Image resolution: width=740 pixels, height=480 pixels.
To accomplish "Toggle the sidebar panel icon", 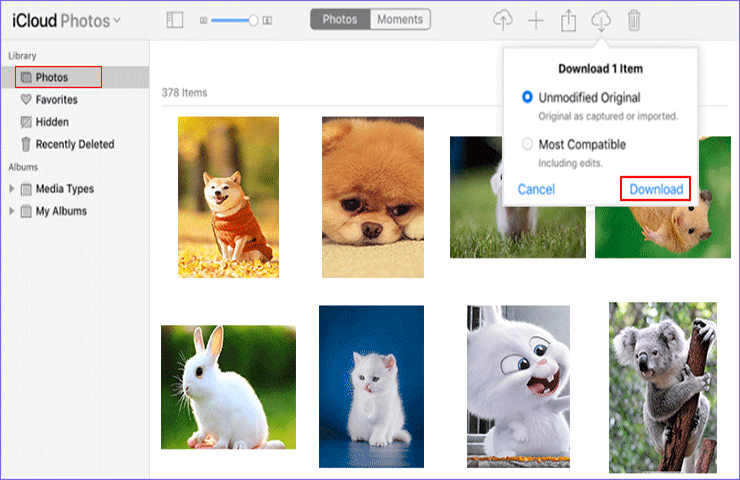I will click(175, 20).
